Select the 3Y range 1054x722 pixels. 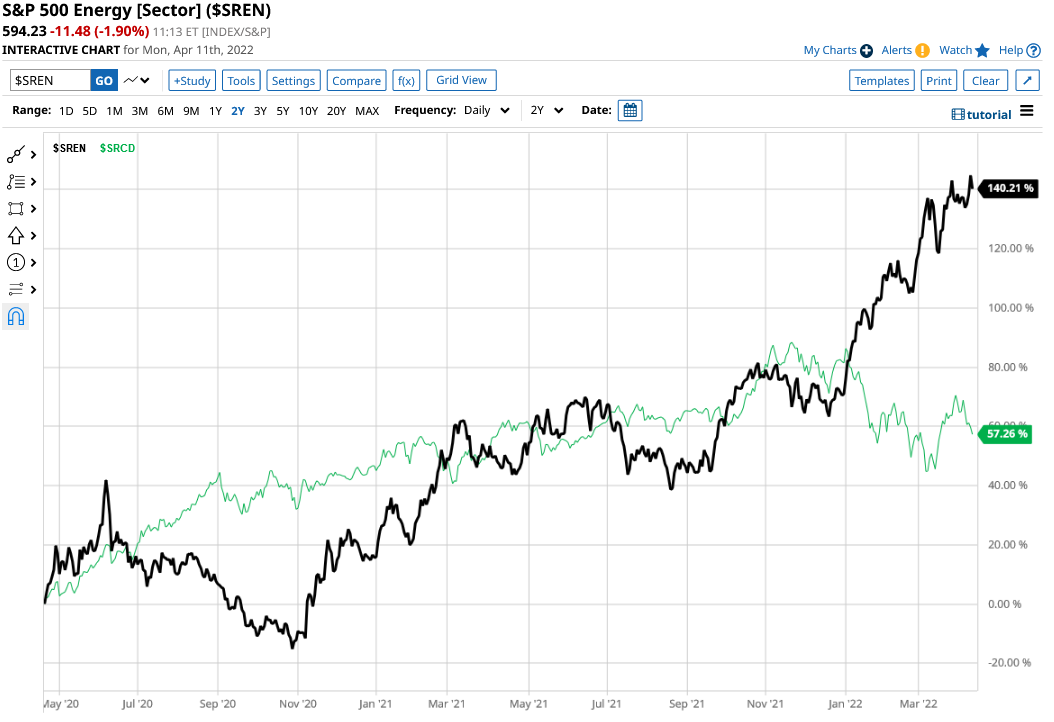pos(260,111)
